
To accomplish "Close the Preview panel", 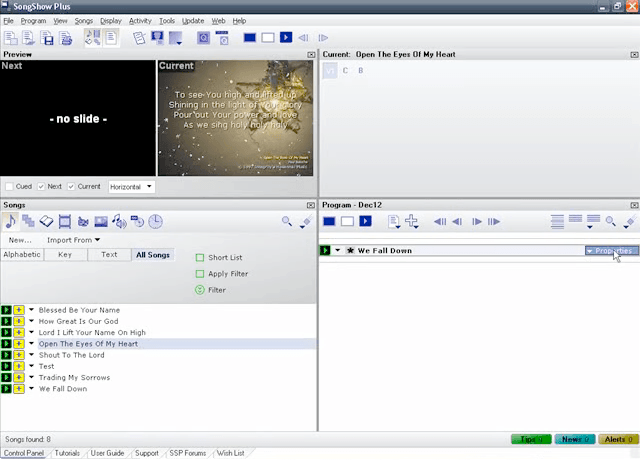I will (x=311, y=55).
